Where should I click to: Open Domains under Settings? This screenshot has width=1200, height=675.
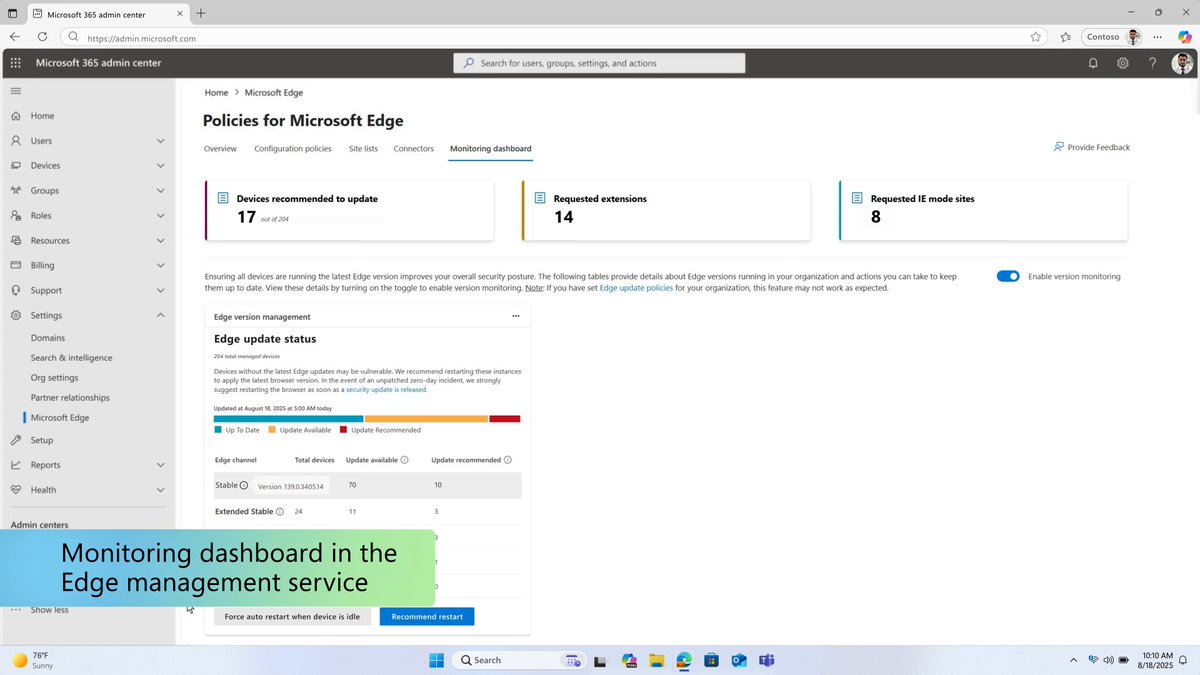48,338
